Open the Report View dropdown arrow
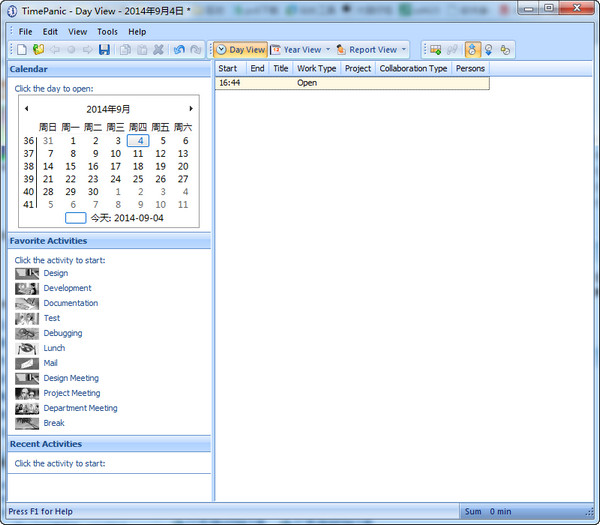The height and width of the screenshot is (525, 600). (404, 50)
